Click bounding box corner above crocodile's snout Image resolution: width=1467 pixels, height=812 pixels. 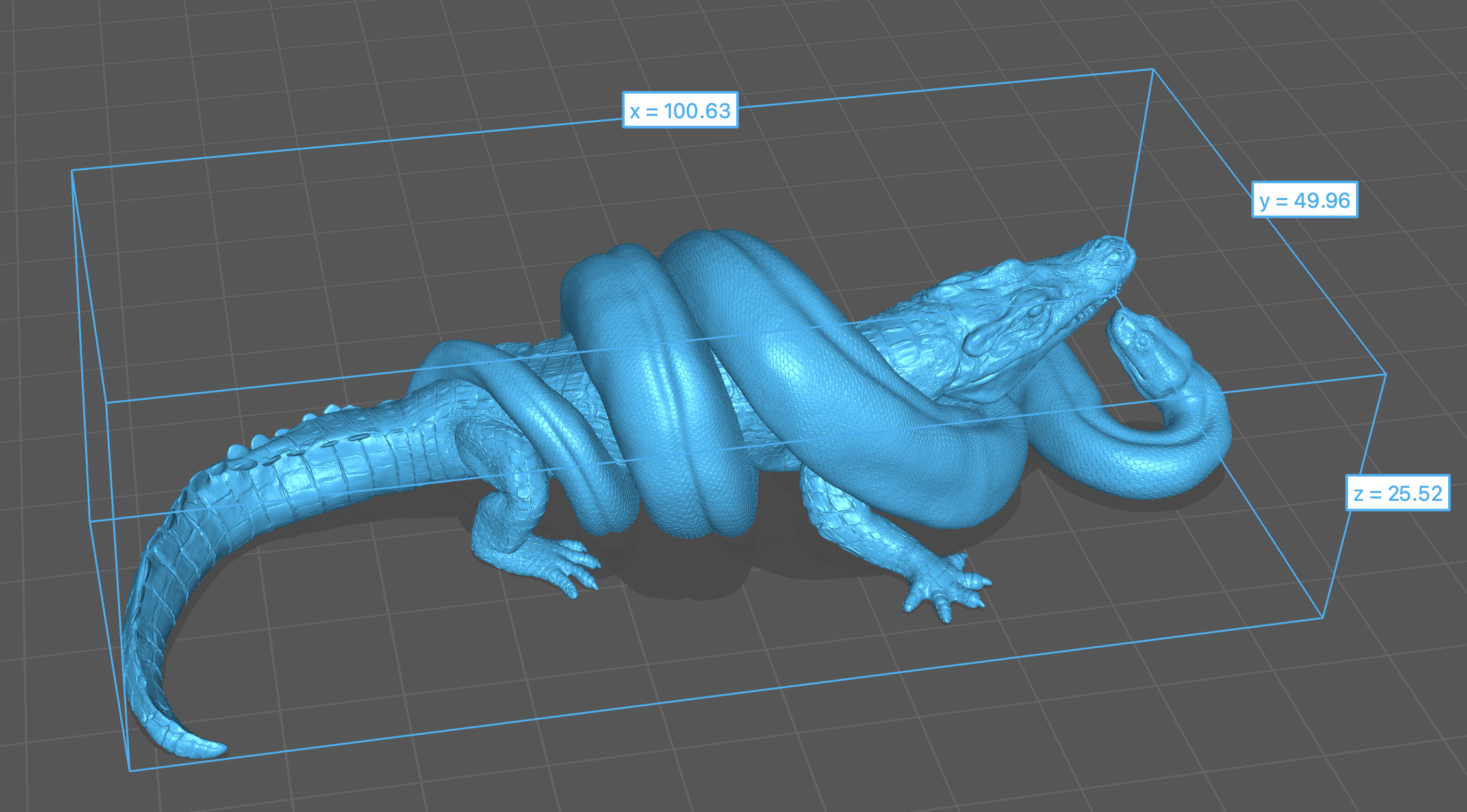1153,69
